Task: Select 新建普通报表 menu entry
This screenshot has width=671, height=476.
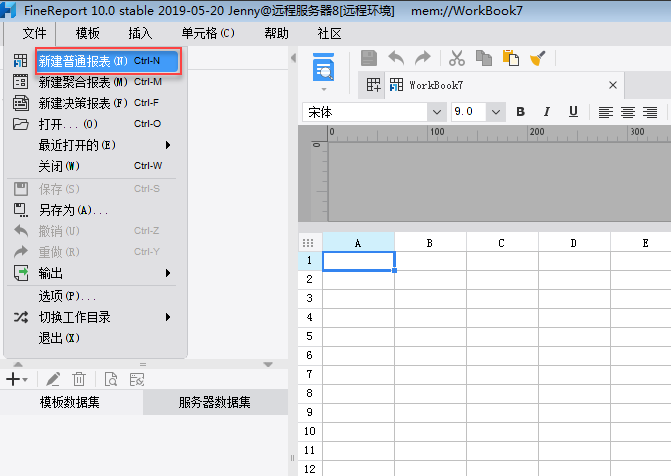Action: (x=108, y=61)
